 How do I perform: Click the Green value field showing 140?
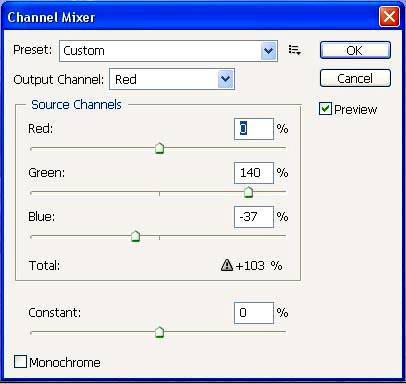point(254,173)
